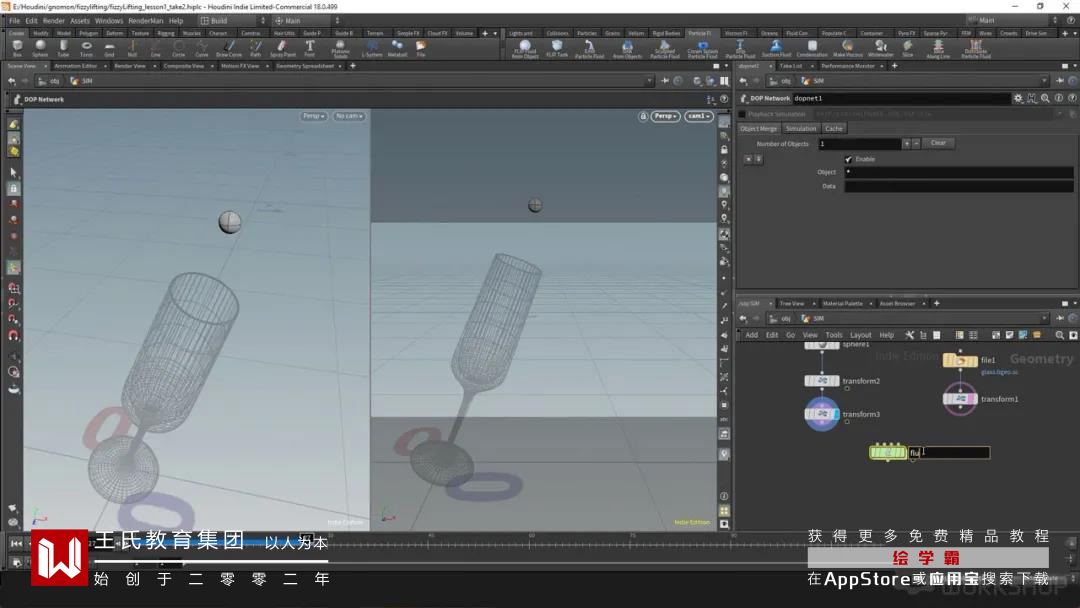Image resolution: width=1080 pixels, height=608 pixels.
Task: Select the file1 node
Action: tap(960, 361)
